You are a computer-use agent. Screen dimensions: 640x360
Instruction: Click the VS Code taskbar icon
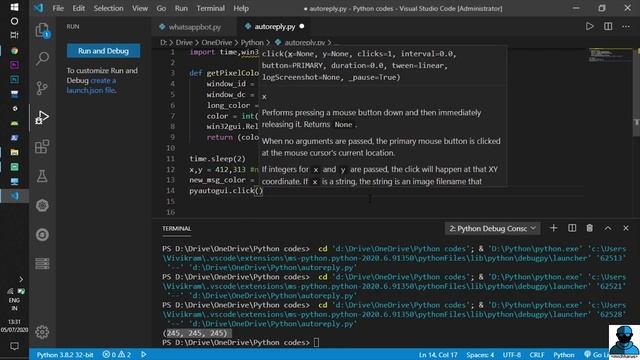tap(14, 196)
